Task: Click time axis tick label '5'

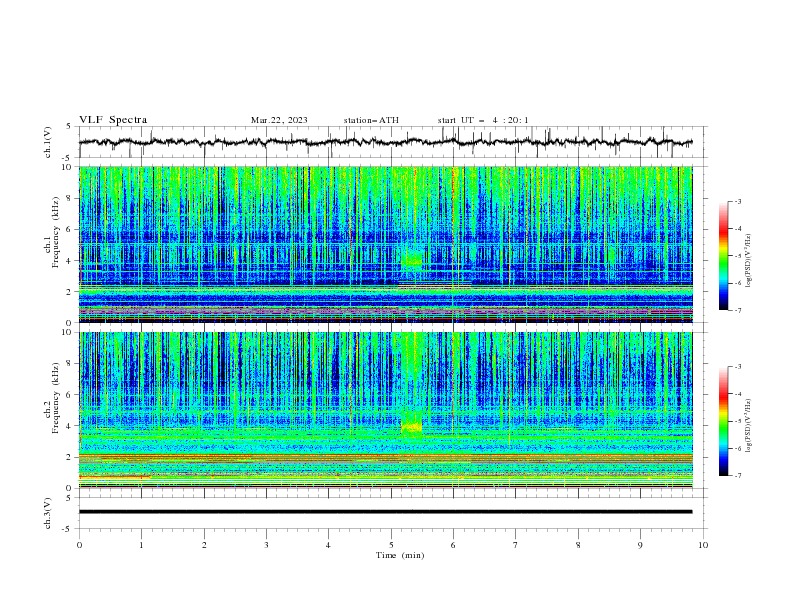Action: point(391,545)
